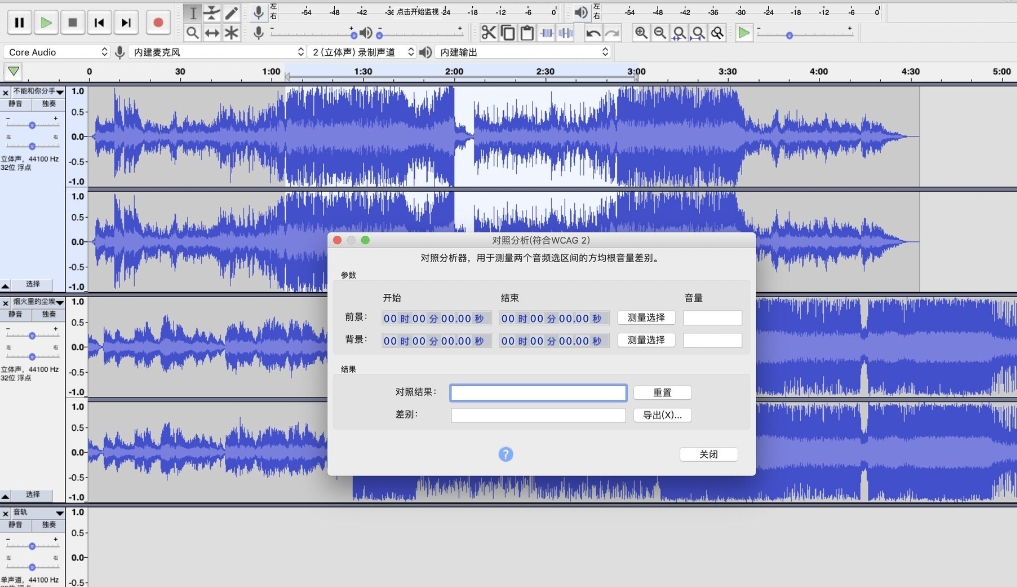Mute the 音轨 track (静音)
This screenshot has height=587, width=1017.
pyautogui.click(x=16, y=524)
